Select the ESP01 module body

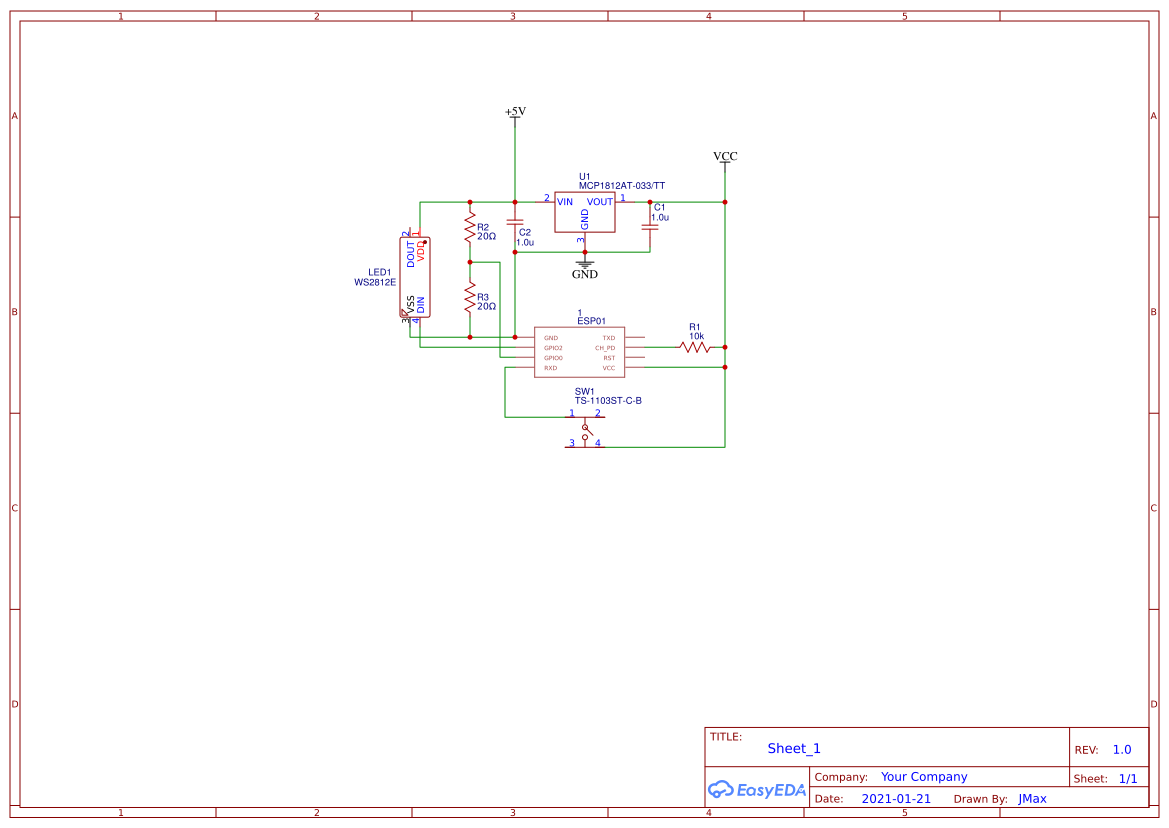point(579,352)
